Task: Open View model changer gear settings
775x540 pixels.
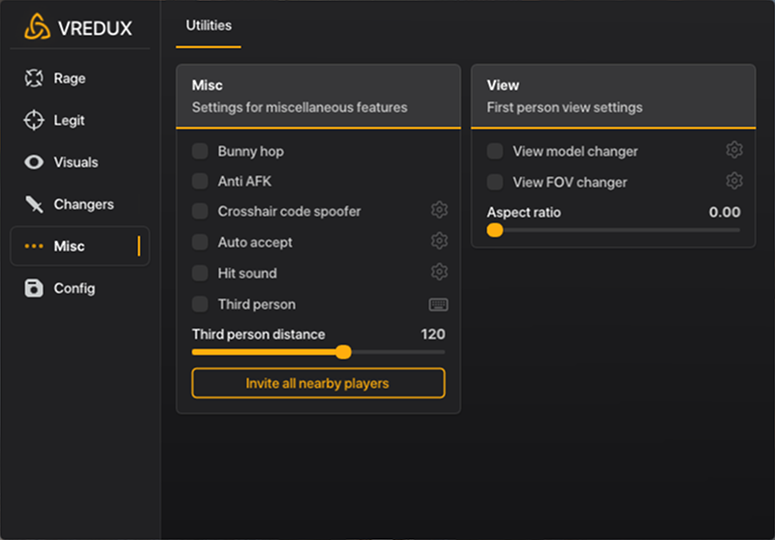Action: tap(734, 151)
